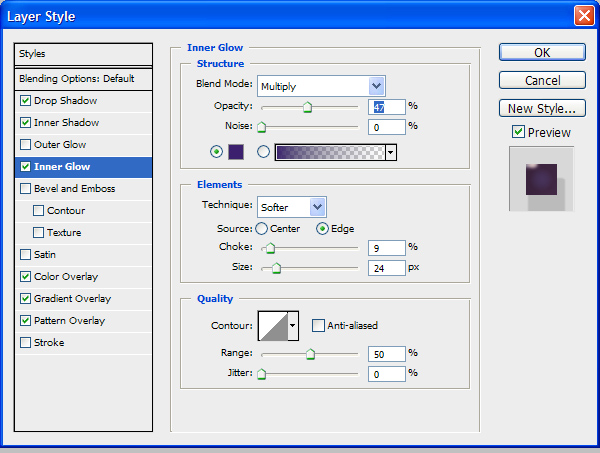This screenshot has width=600, height=453.
Task: Select the solid color radio button
Action: (x=216, y=152)
